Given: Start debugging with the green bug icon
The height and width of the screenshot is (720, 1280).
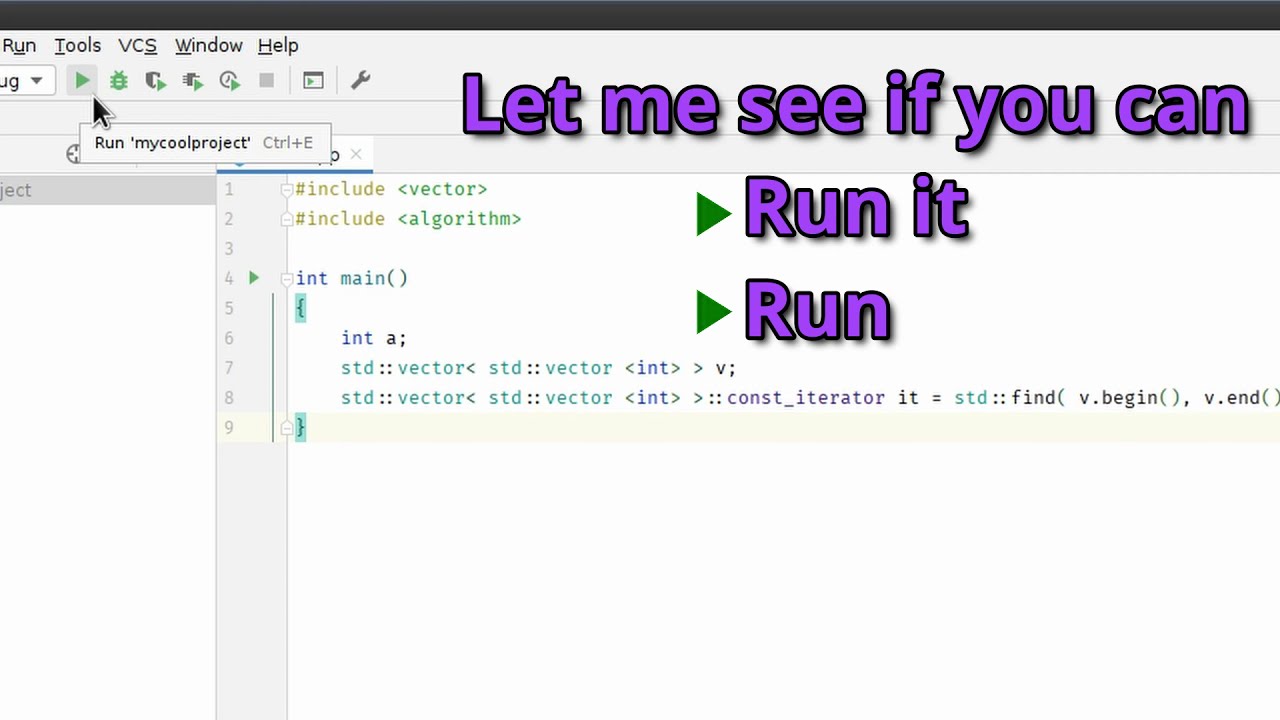Looking at the screenshot, I should (119, 81).
